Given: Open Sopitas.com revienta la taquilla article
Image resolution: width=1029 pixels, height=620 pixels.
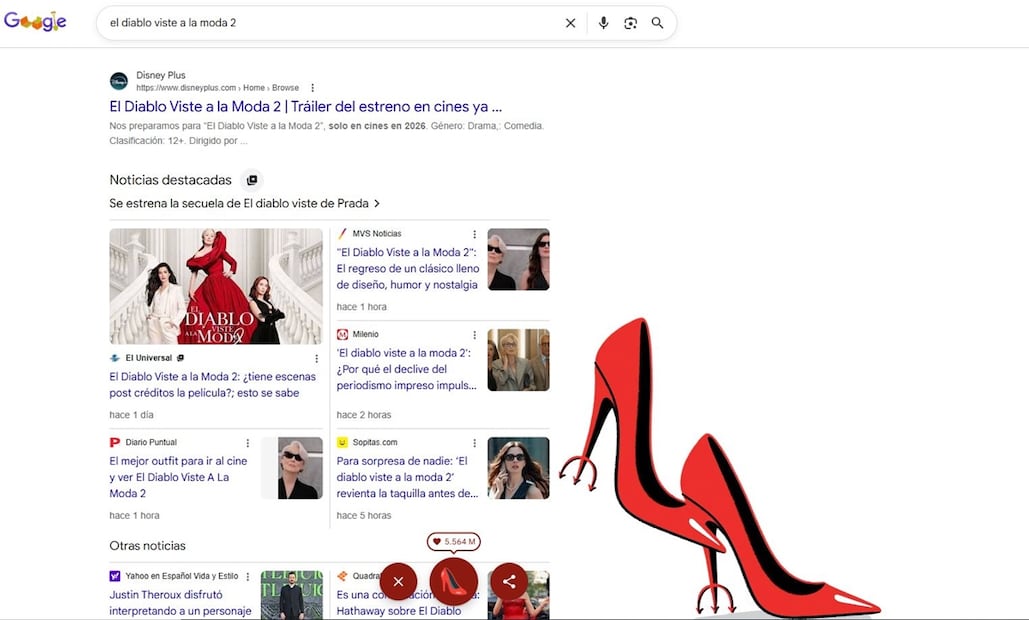Looking at the screenshot, I should [408, 477].
